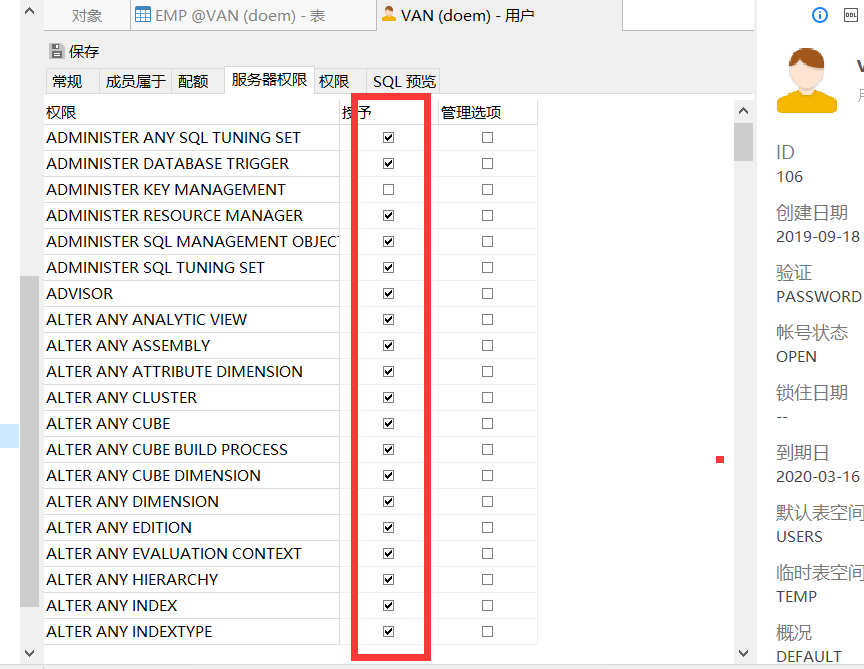Click the left pane scroll down arrow
864x669 pixels.
[x=30, y=654]
